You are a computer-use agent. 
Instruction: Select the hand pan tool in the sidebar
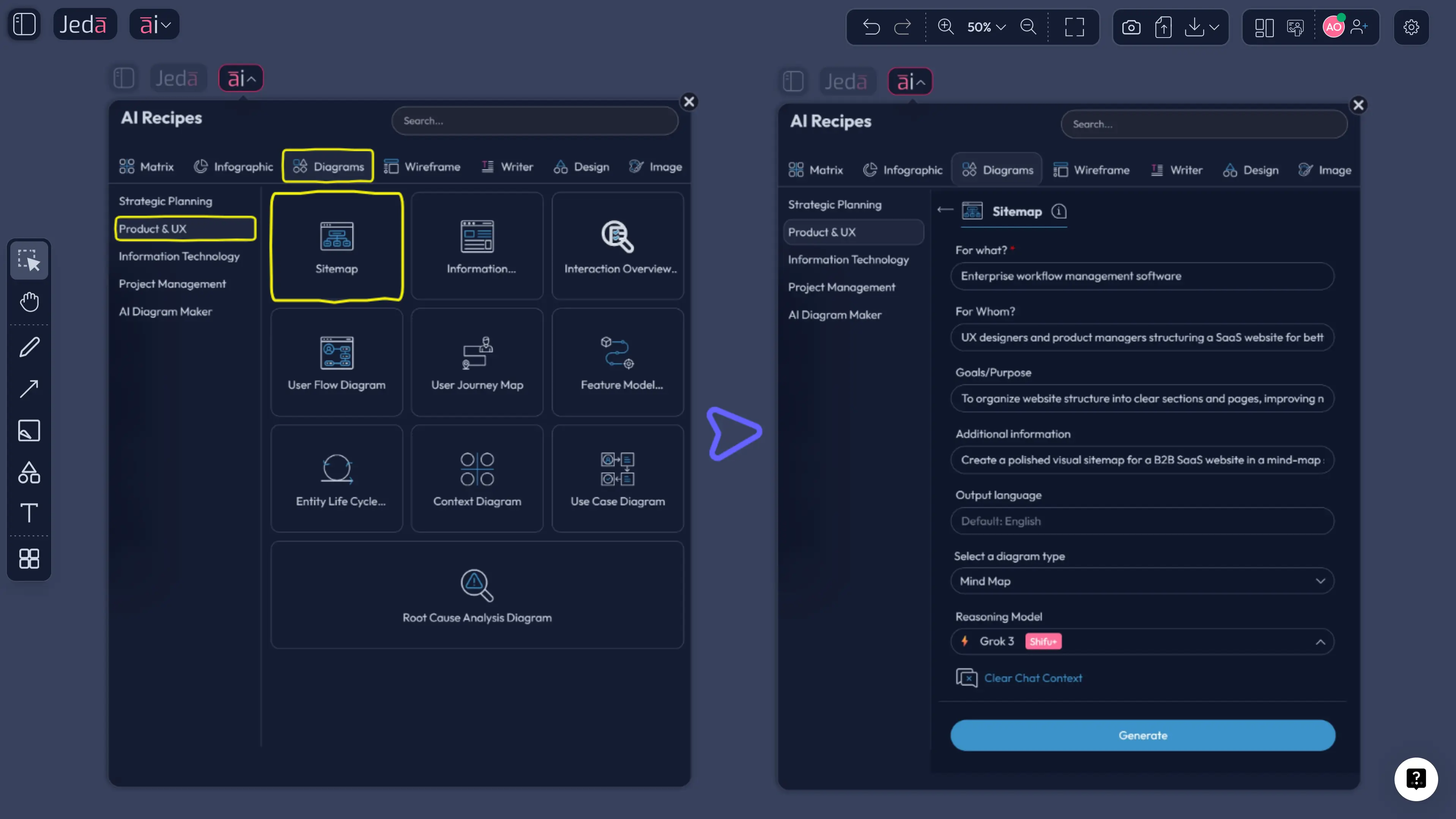[29, 302]
